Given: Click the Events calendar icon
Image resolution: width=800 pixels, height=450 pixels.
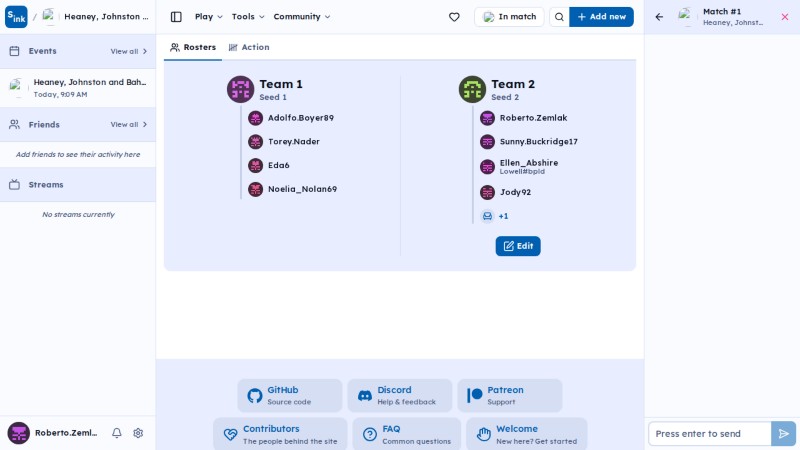Looking at the screenshot, I should [x=14, y=51].
